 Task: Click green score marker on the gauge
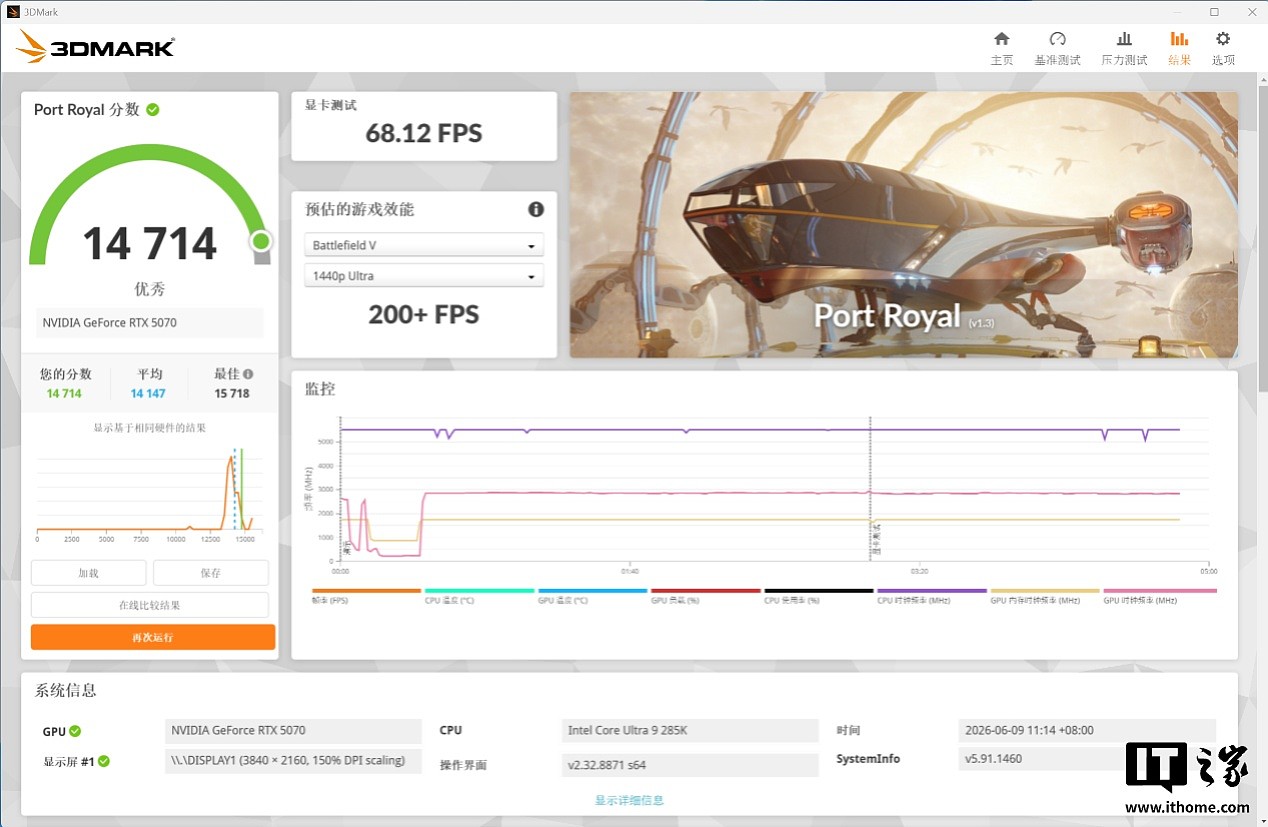coord(261,241)
